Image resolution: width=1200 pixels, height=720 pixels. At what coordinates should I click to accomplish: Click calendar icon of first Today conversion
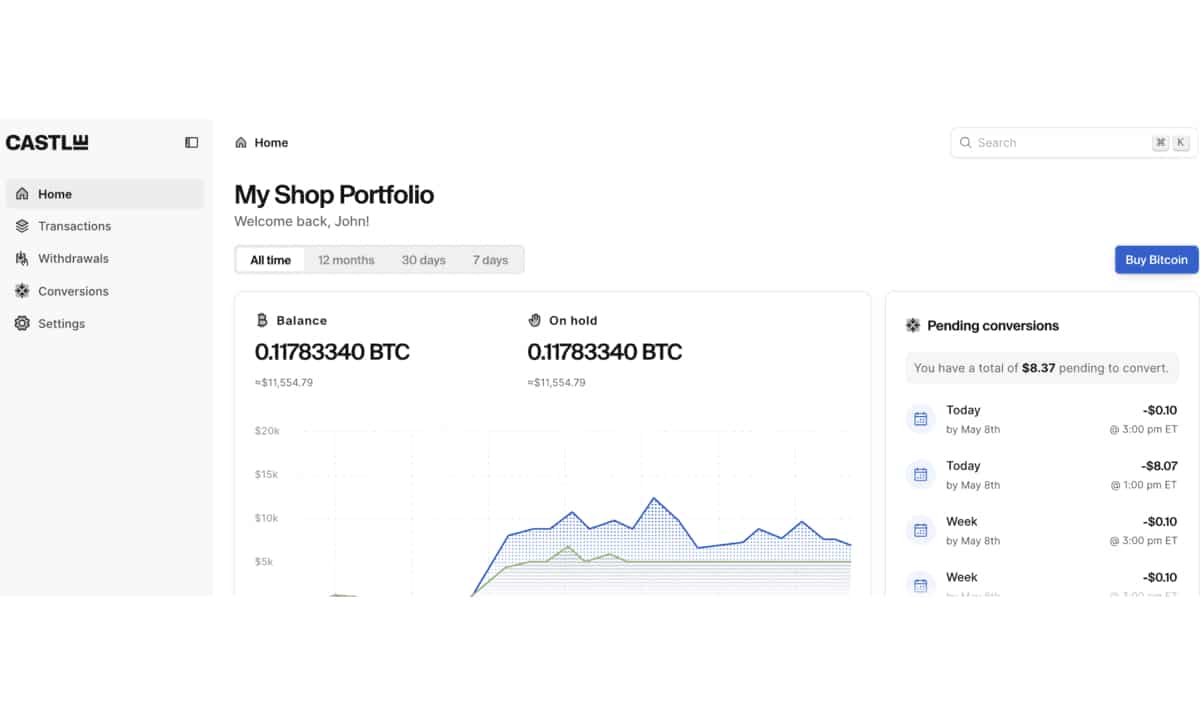tap(920, 419)
